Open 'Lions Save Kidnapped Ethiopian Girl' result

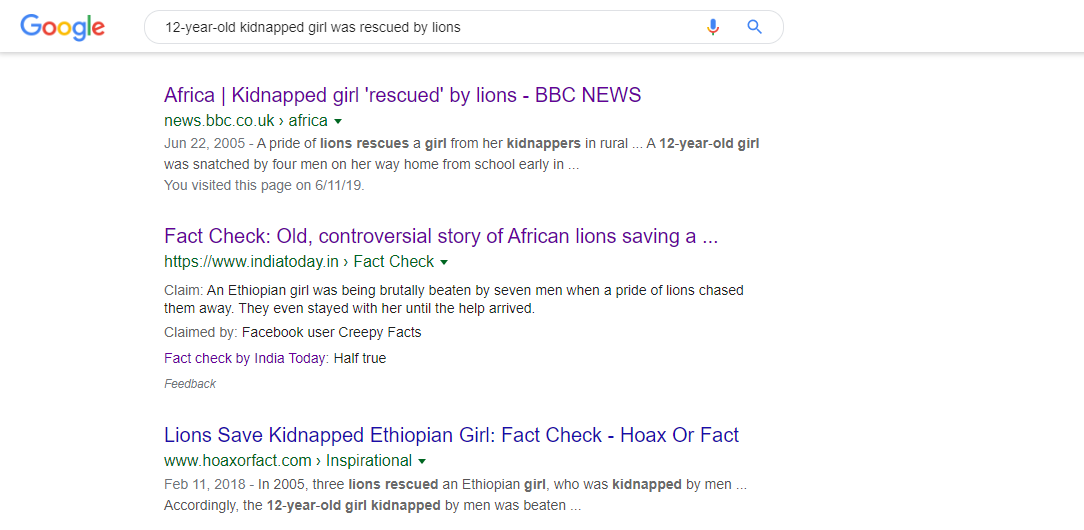(451, 435)
